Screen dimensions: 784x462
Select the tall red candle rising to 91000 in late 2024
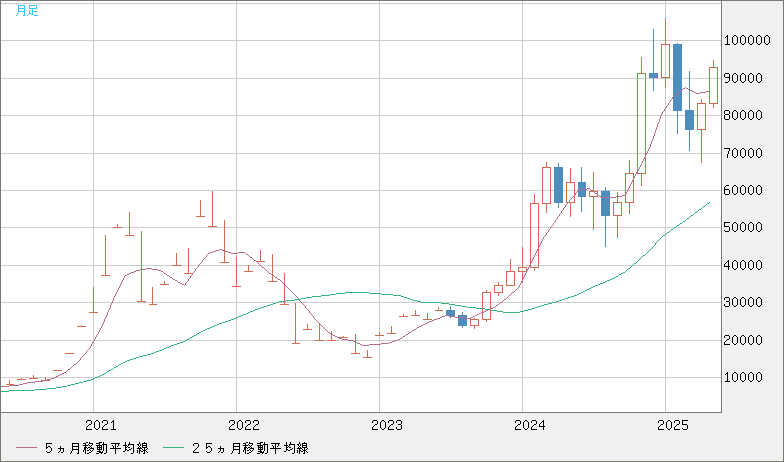coord(642,123)
